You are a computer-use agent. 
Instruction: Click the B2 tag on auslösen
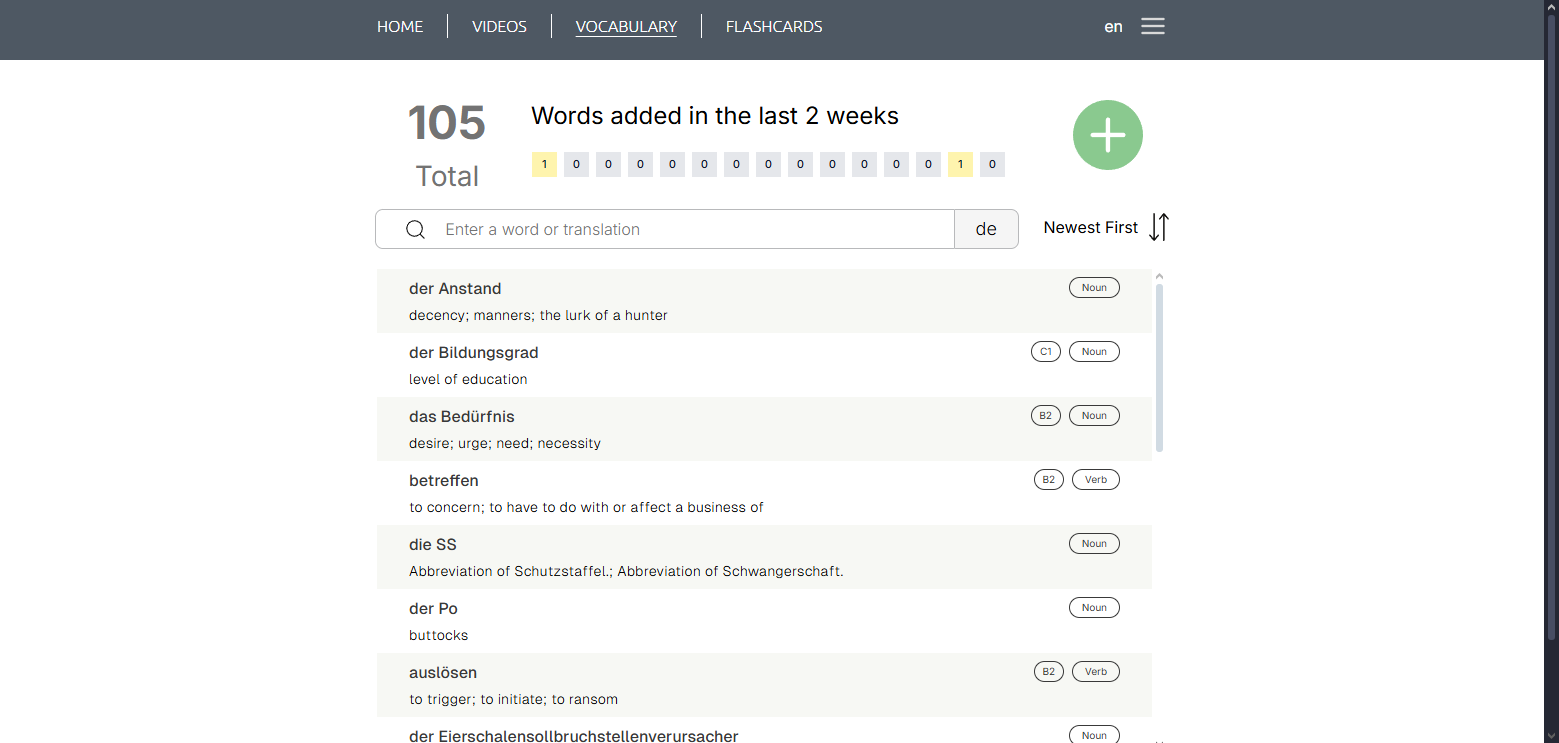point(1048,672)
